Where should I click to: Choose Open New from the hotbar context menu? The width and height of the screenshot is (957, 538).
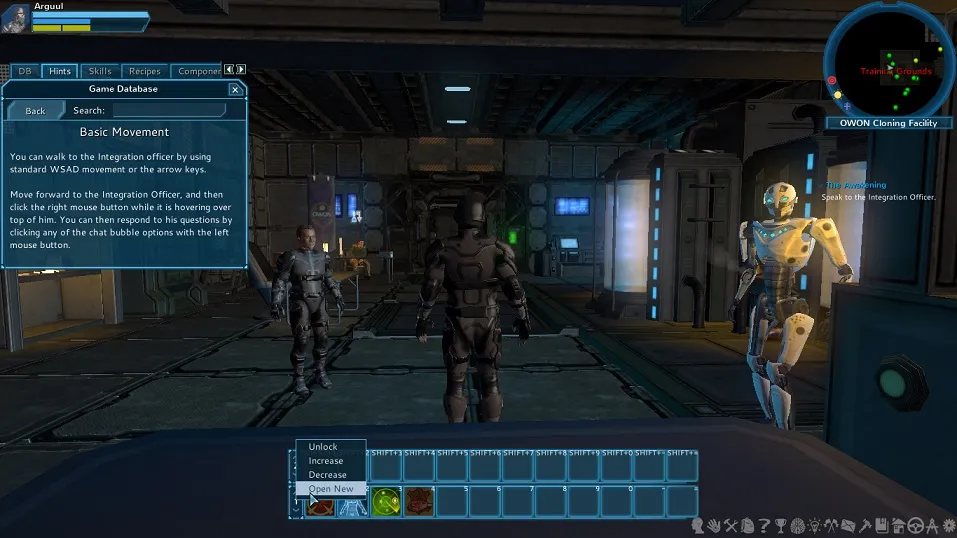pyautogui.click(x=330, y=489)
